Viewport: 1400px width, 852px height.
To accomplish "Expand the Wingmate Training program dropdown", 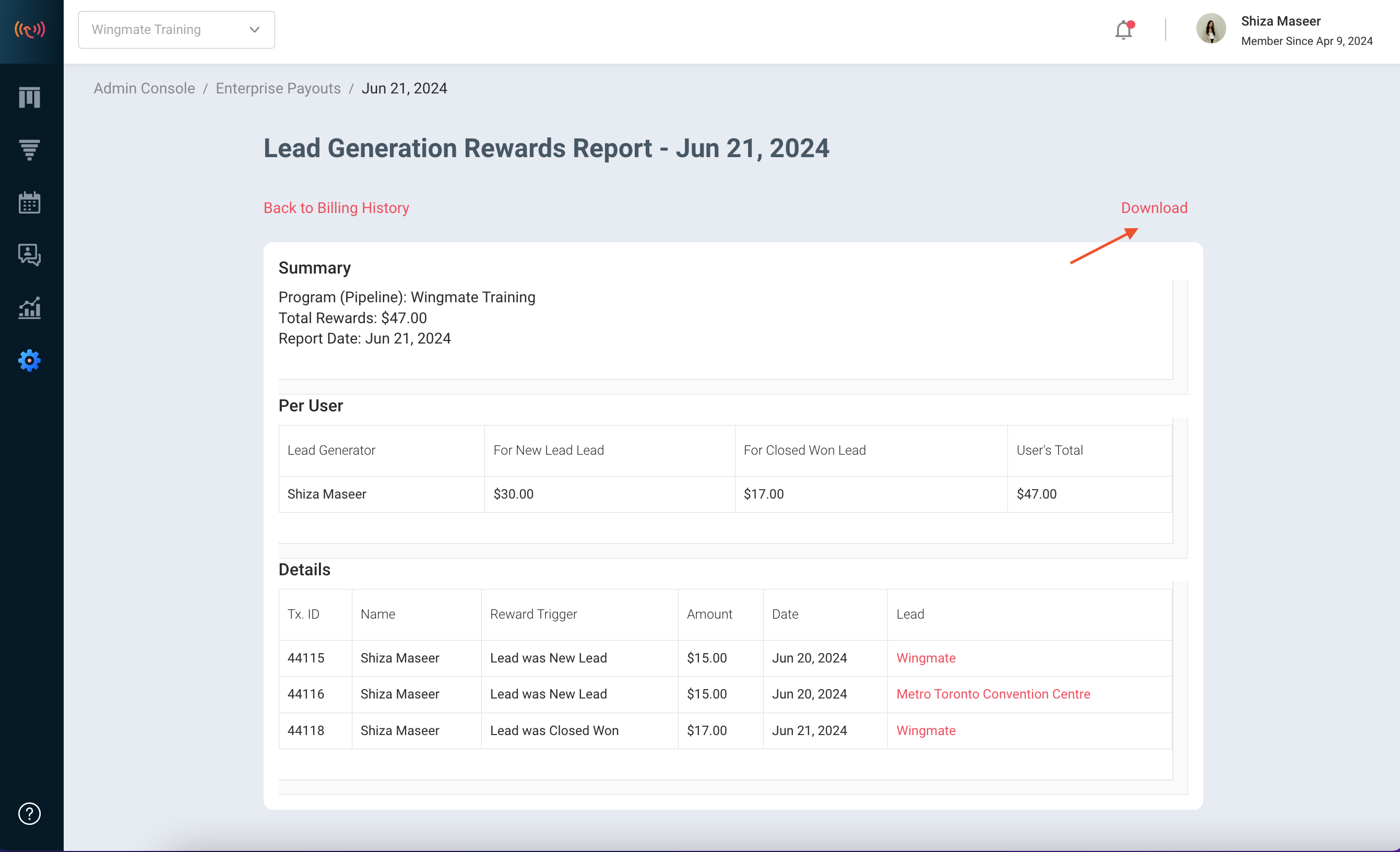I will 176,30.
